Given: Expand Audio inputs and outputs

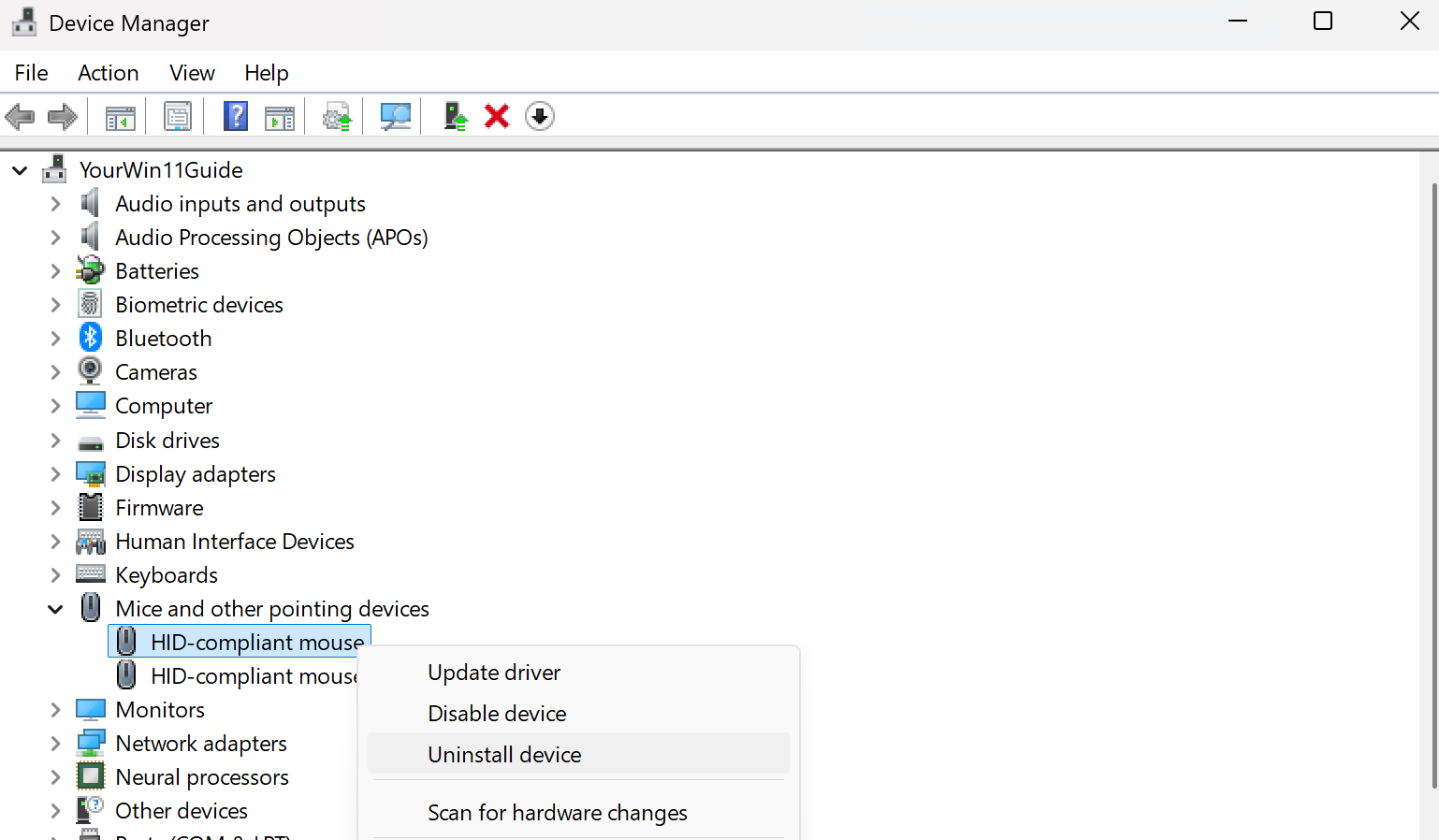Looking at the screenshot, I should click(55, 204).
